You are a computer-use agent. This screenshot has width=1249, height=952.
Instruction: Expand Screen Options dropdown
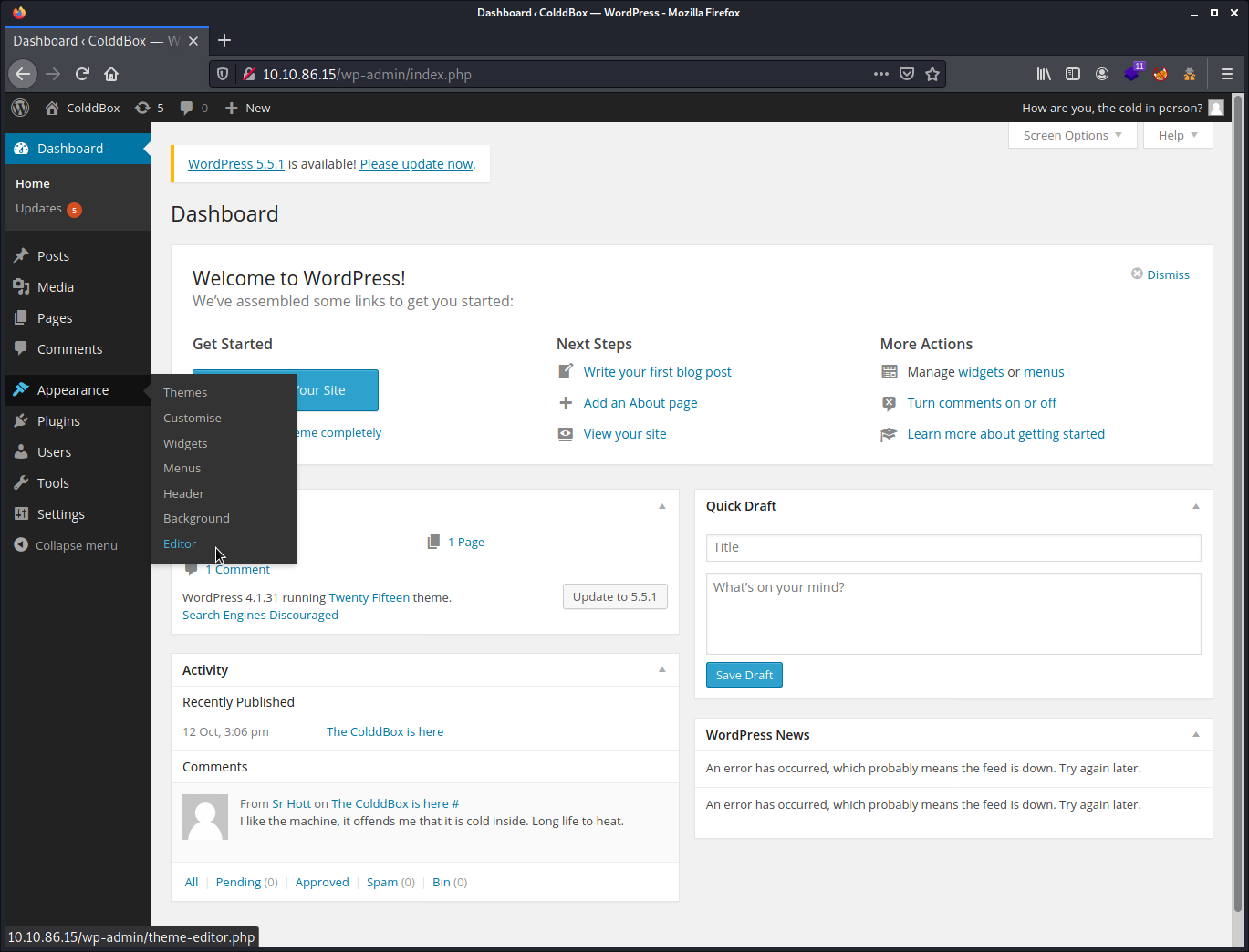tap(1073, 135)
